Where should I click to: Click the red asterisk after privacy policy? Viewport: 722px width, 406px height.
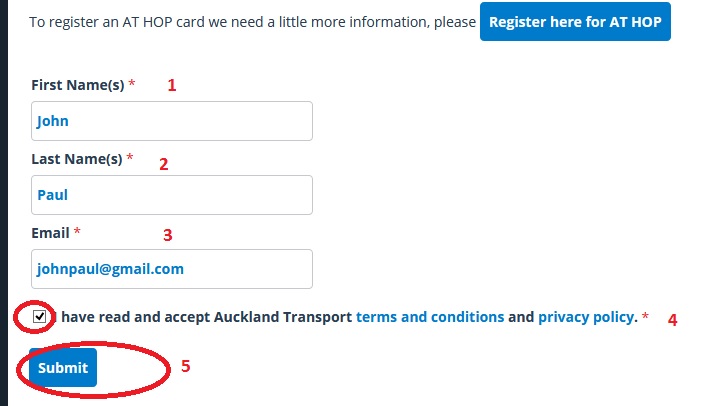tap(645, 318)
